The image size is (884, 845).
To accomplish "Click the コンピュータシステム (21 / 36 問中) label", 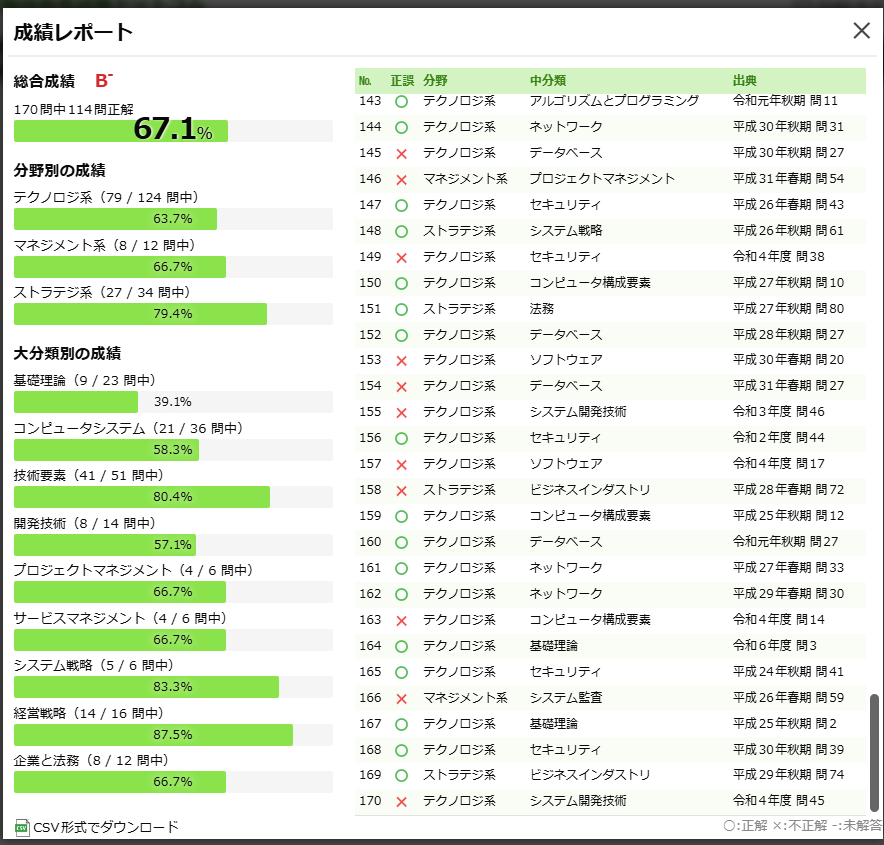I will point(129,428).
